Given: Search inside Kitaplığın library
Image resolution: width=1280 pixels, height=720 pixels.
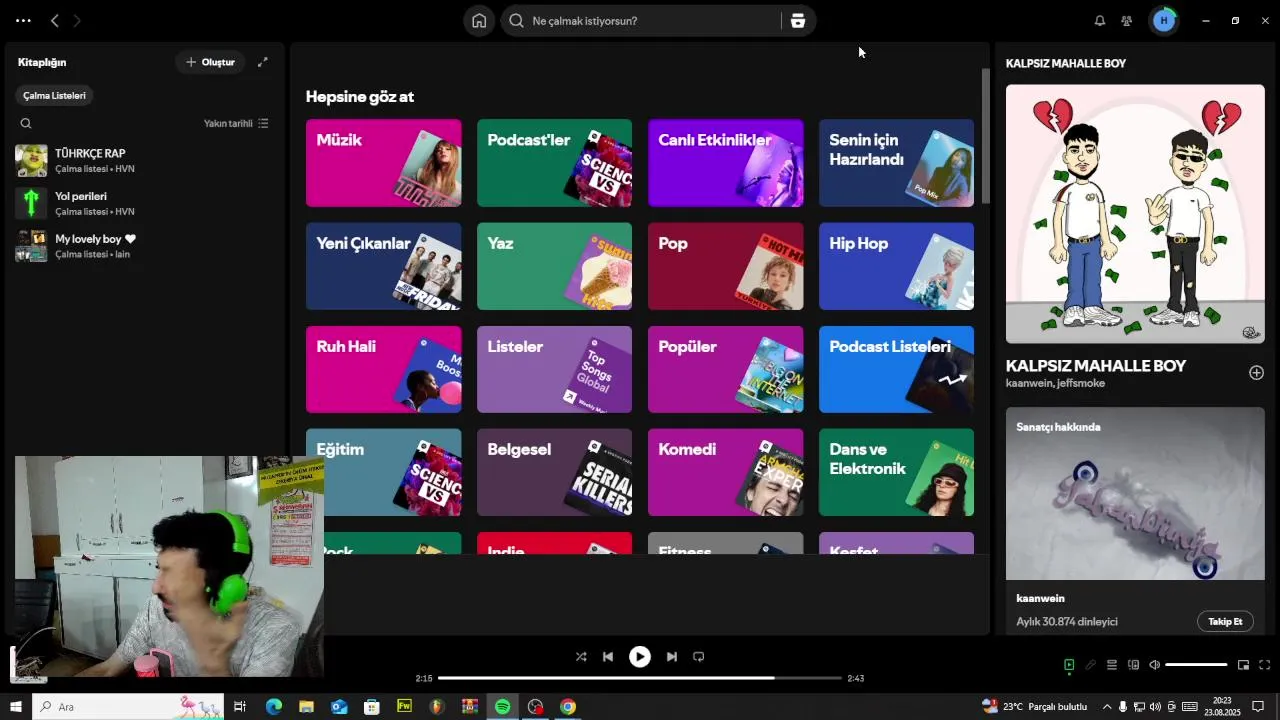Looking at the screenshot, I should pos(26,124).
